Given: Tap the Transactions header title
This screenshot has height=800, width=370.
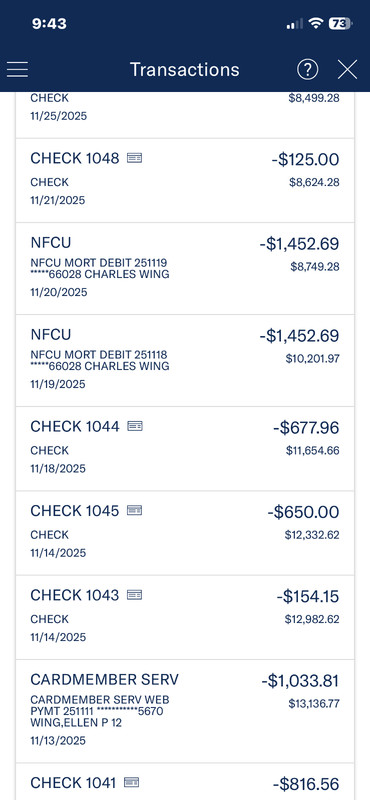Looking at the screenshot, I should point(185,69).
